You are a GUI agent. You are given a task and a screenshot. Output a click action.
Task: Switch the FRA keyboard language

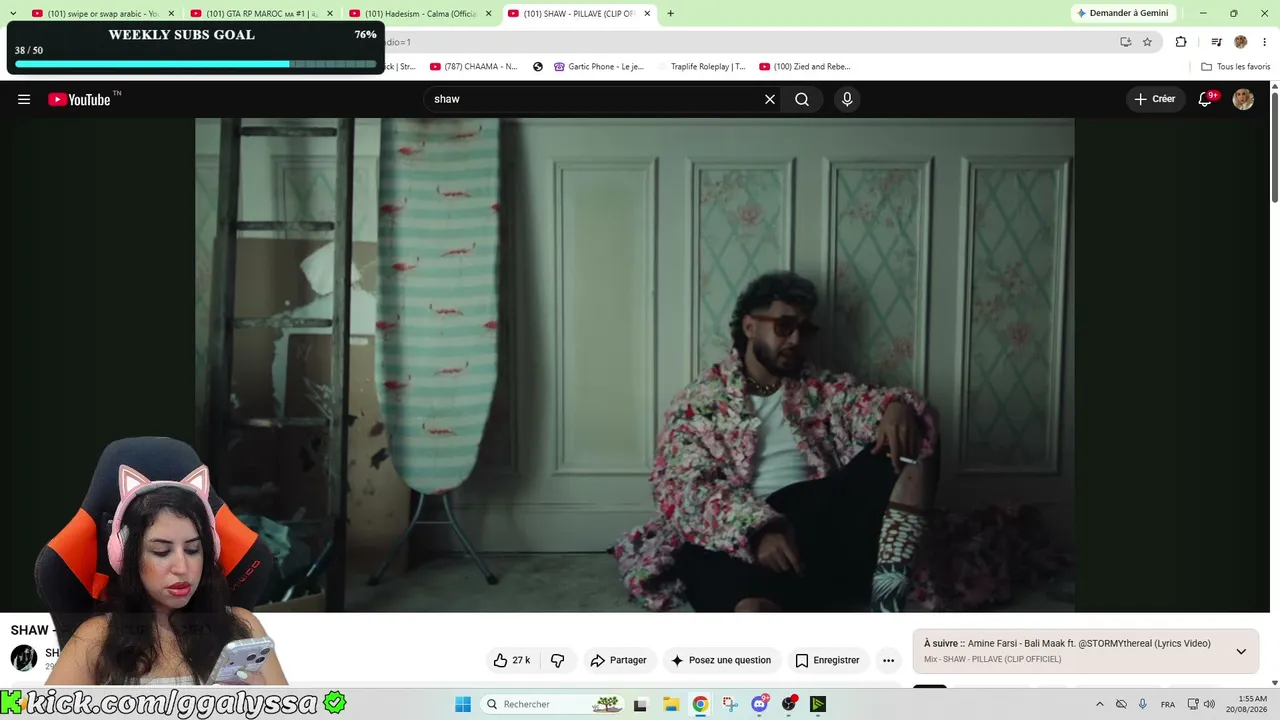1168,704
